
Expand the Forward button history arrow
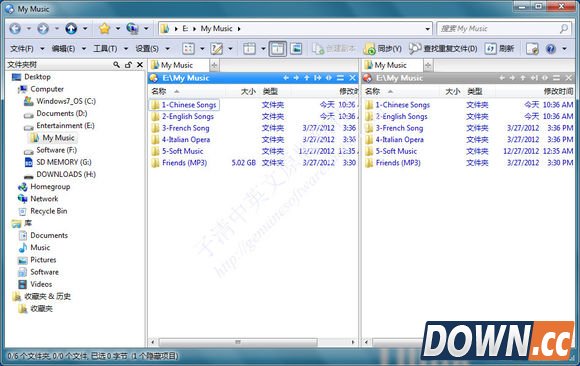[57, 28]
